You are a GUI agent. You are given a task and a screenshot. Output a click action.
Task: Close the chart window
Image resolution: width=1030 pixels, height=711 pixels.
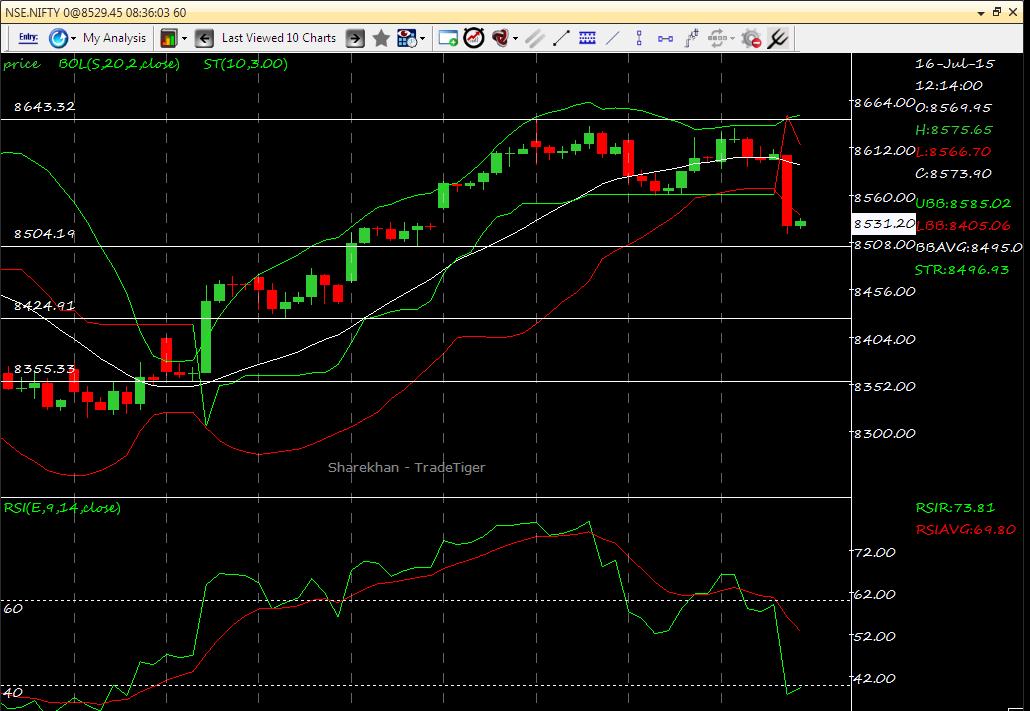1014,12
